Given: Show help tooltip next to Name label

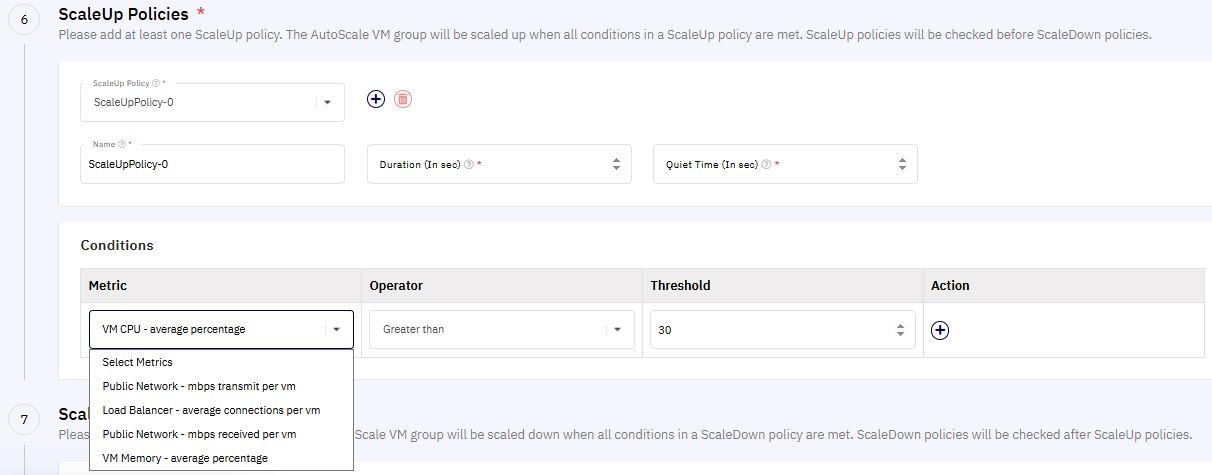Looking at the screenshot, I should [122, 144].
